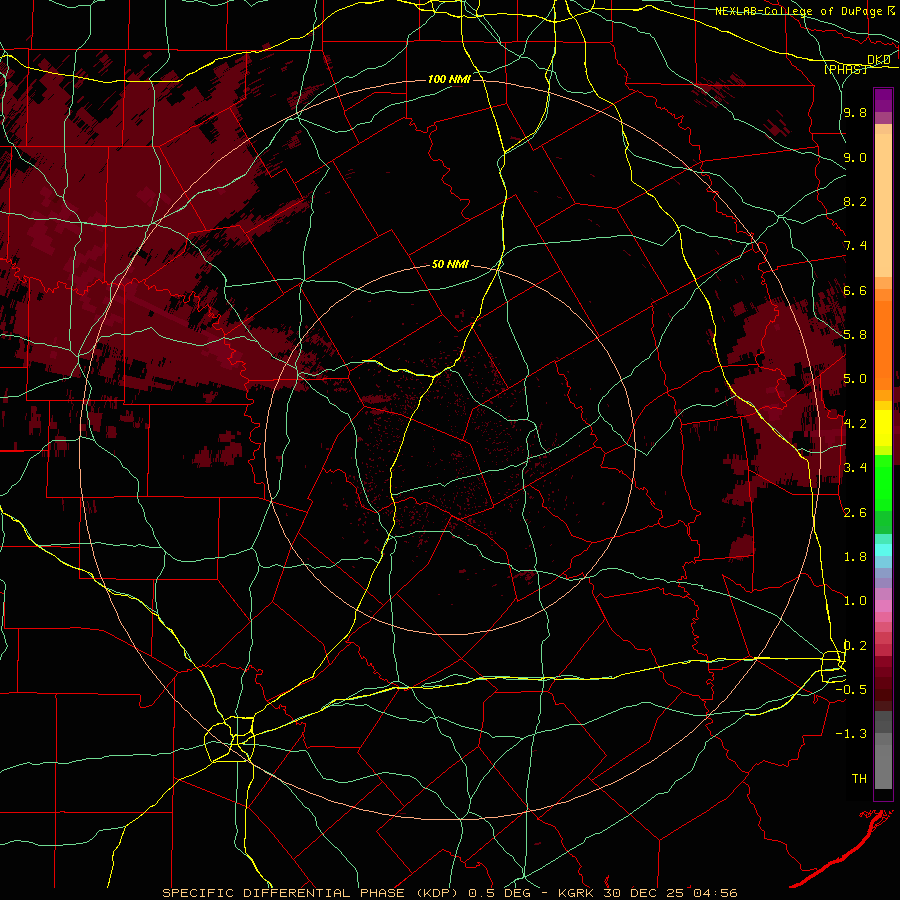Viewport: 900px width, 900px height.
Task: Click the 7.4 value on color scale
Action: pos(855,246)
